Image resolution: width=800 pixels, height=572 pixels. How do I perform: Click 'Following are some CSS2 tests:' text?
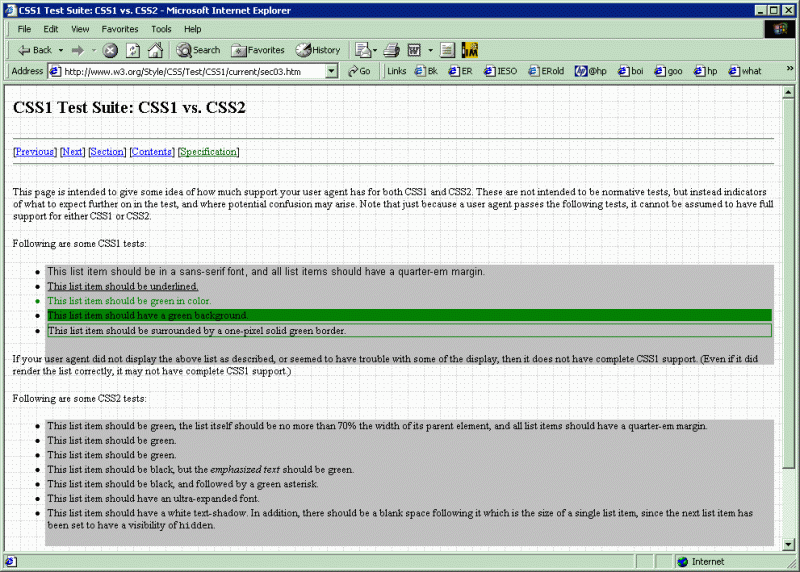80,399
